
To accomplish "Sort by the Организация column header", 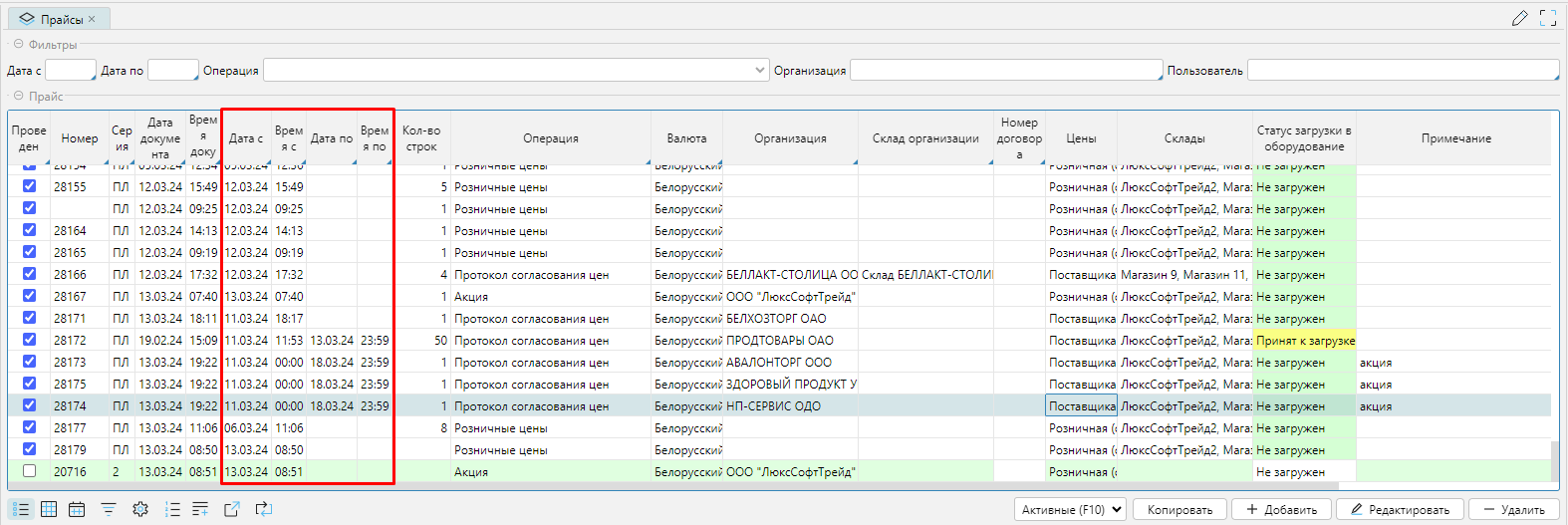I will tap(789, 138).
